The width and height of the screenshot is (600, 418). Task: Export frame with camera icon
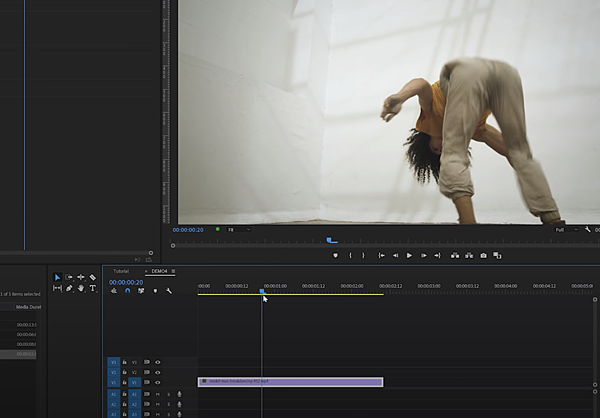point(483,255)
